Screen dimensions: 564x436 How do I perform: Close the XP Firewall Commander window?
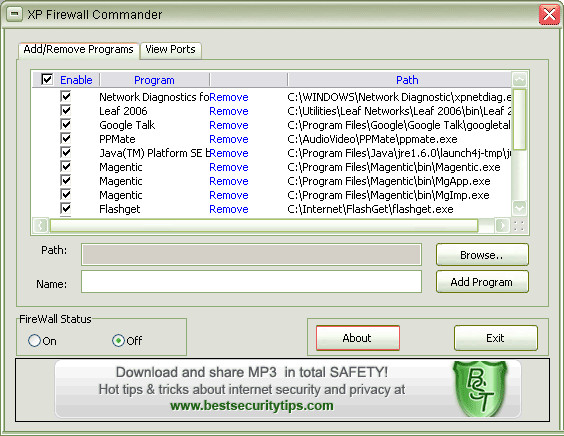(549, 15)
